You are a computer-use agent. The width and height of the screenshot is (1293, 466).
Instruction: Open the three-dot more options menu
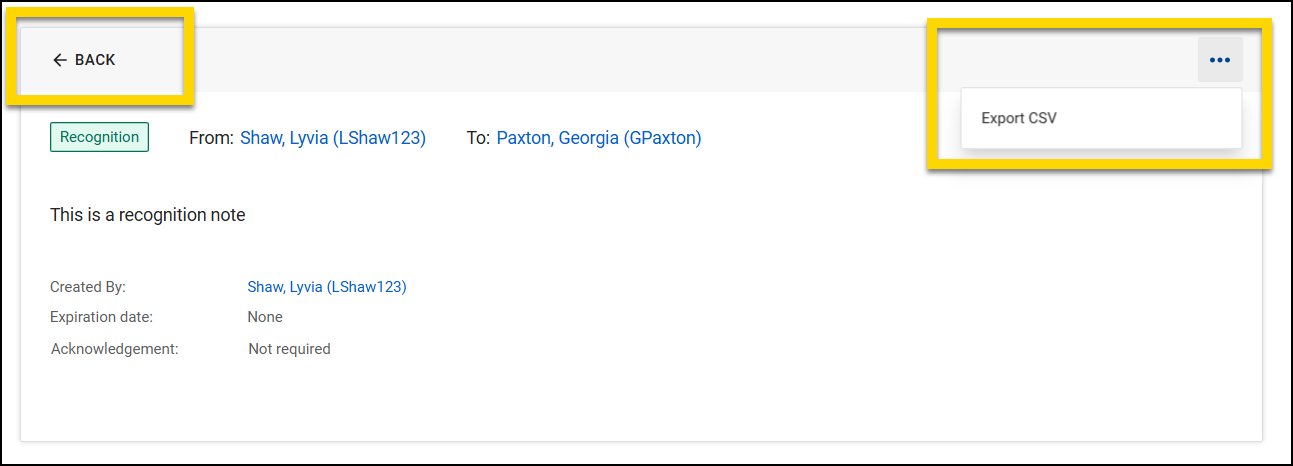point(1219,60)
